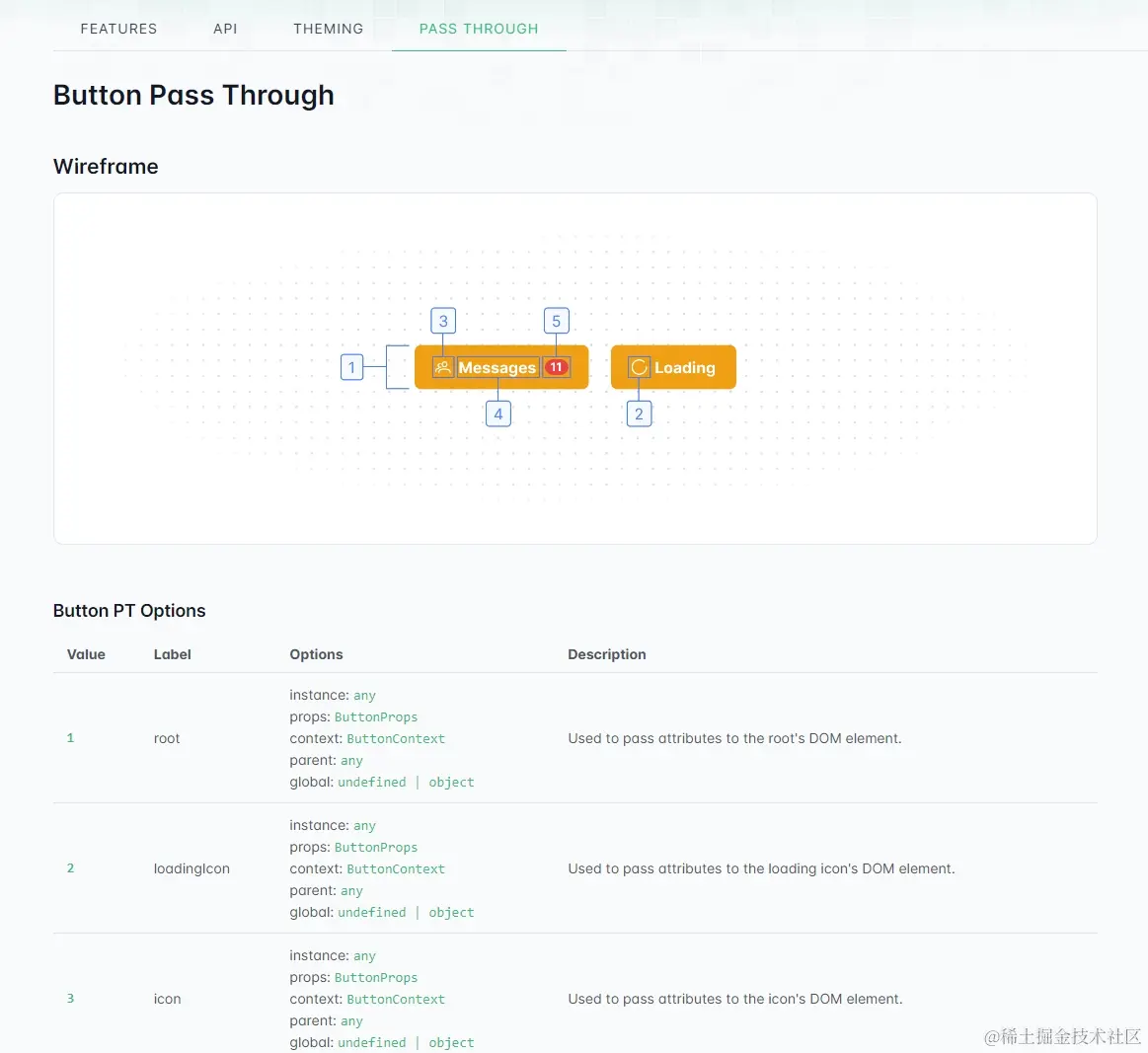Click ButtonContext in the icon row
Screen dimensions: 1148x1053
coord(396,999)
